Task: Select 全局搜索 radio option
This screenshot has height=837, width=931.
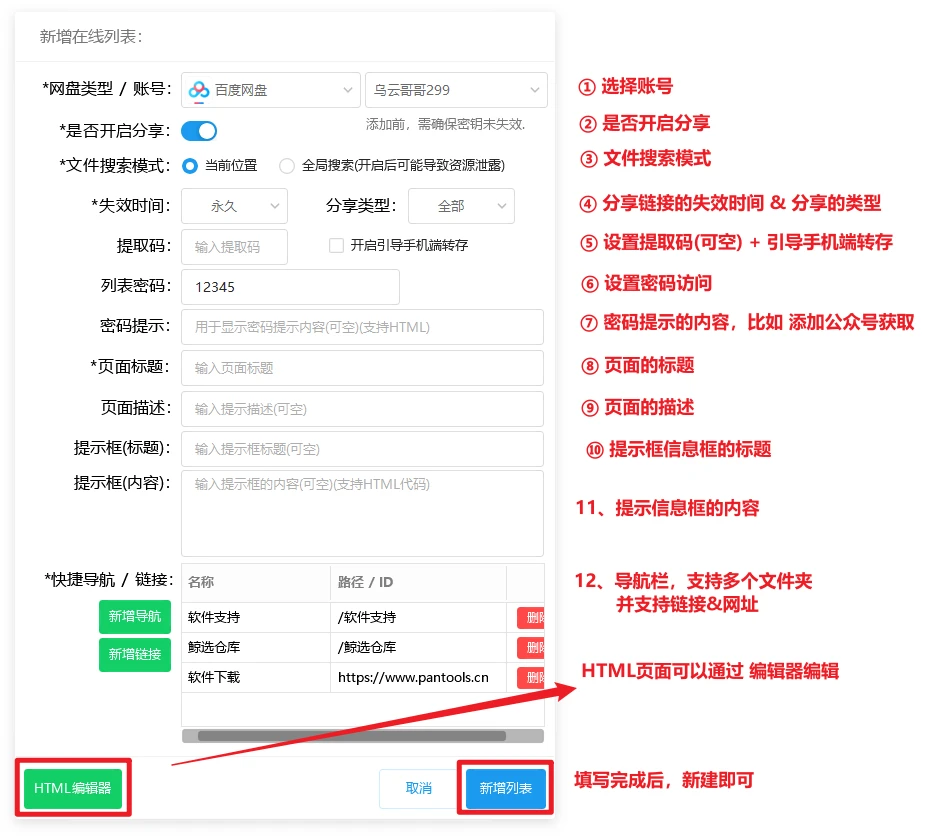Action: pyautogui.click(x=287, y=166)
